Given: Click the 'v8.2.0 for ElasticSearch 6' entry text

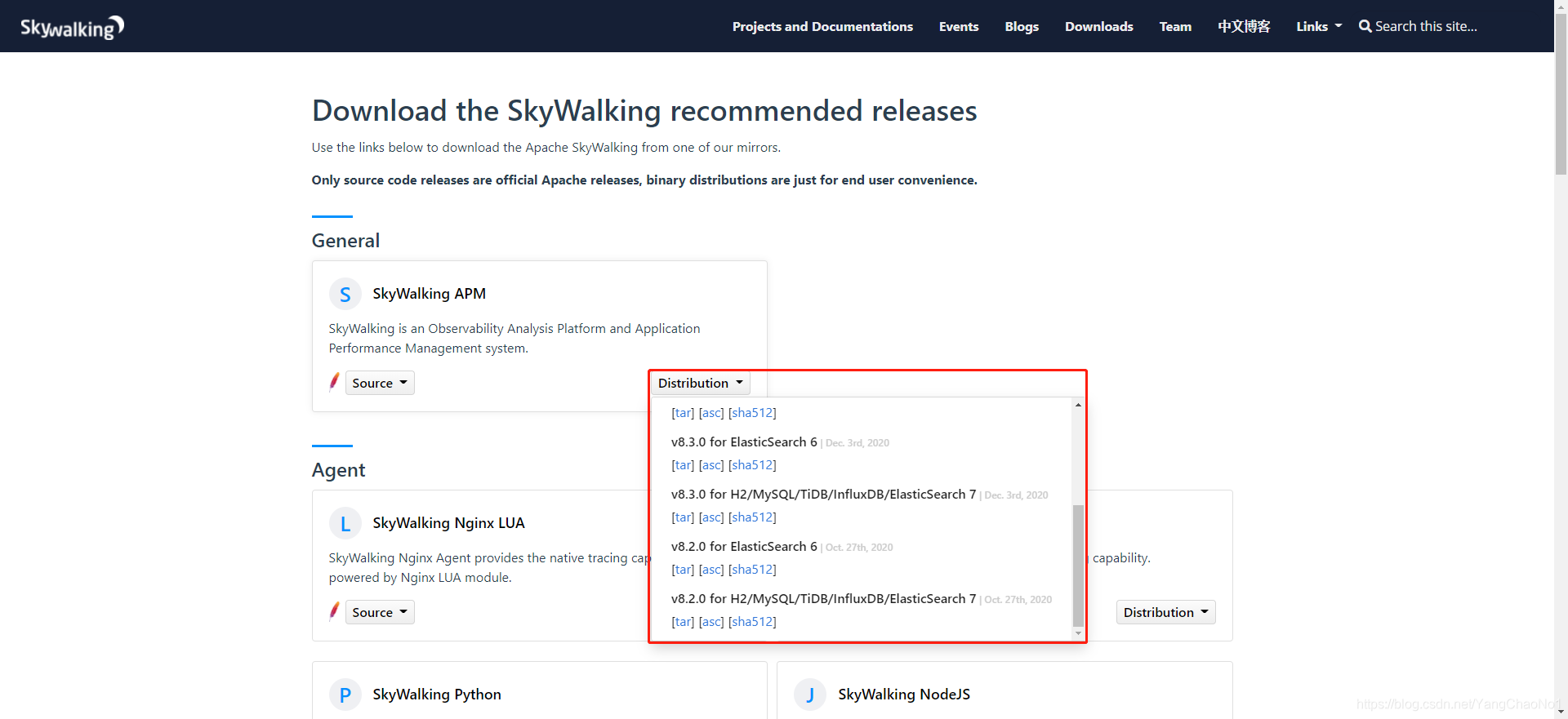Looking at the screenshot, I should (744, 547).
